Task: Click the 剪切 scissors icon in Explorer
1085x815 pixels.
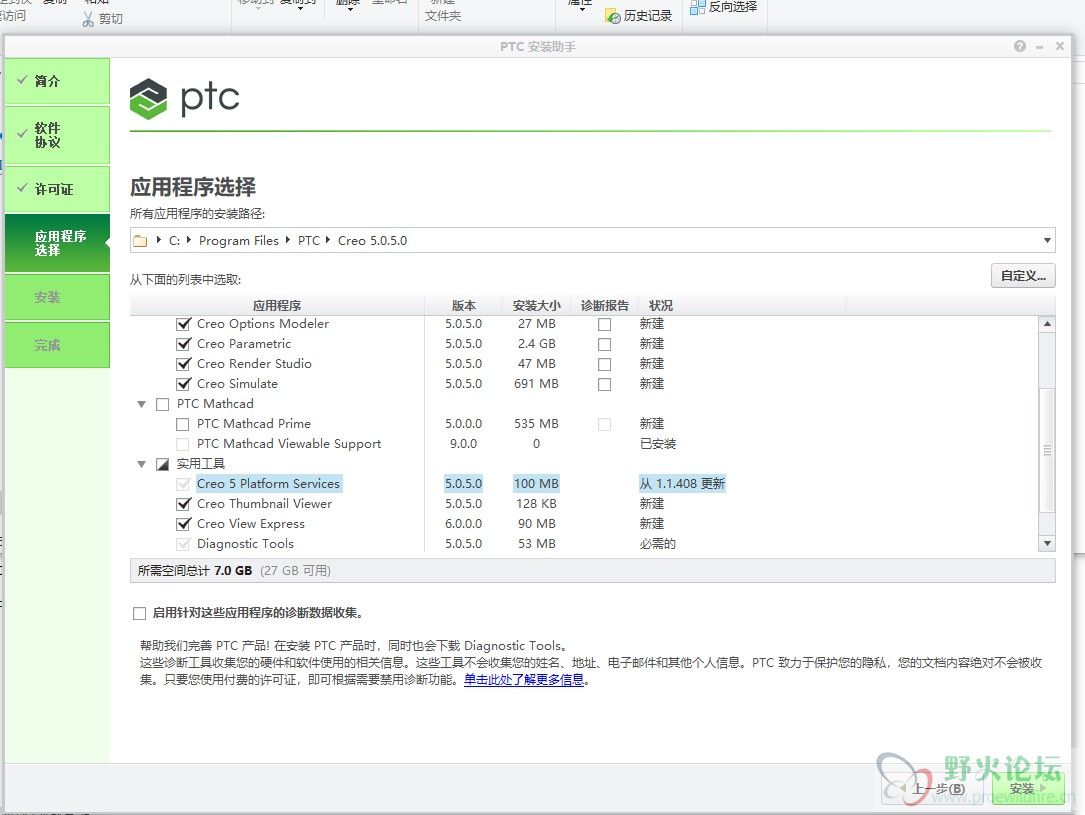Action: pyautogui.click(x=88, y=19)
